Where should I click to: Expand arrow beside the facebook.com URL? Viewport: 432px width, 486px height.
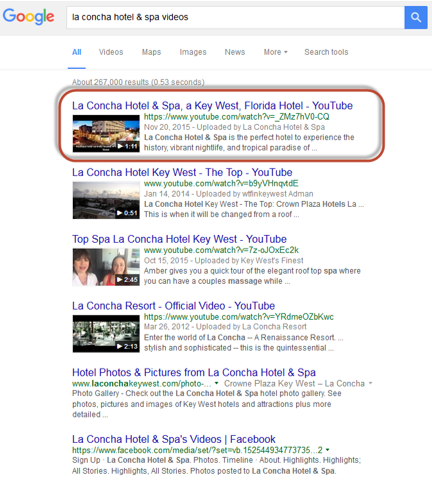[x=328, y=450]
